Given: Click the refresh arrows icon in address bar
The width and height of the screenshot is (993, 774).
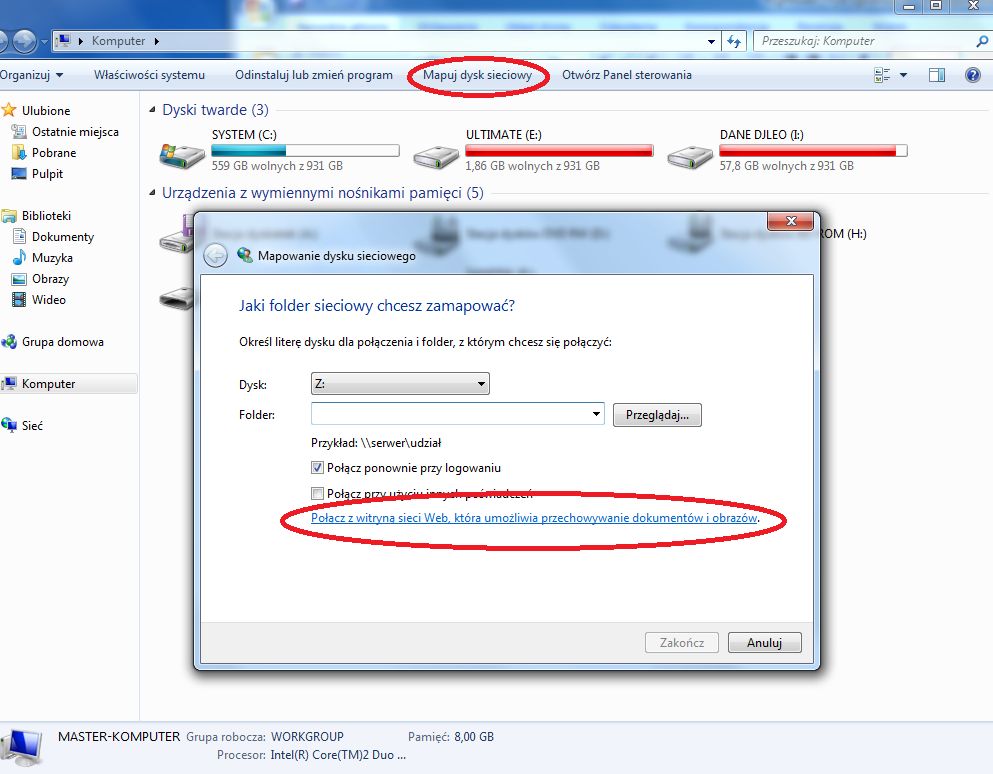Looking at the screenshot, I should tap(734, 41).
